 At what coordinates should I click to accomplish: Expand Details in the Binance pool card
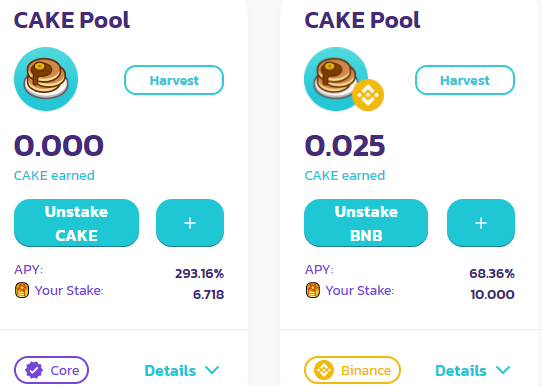[x=473, y=370]
